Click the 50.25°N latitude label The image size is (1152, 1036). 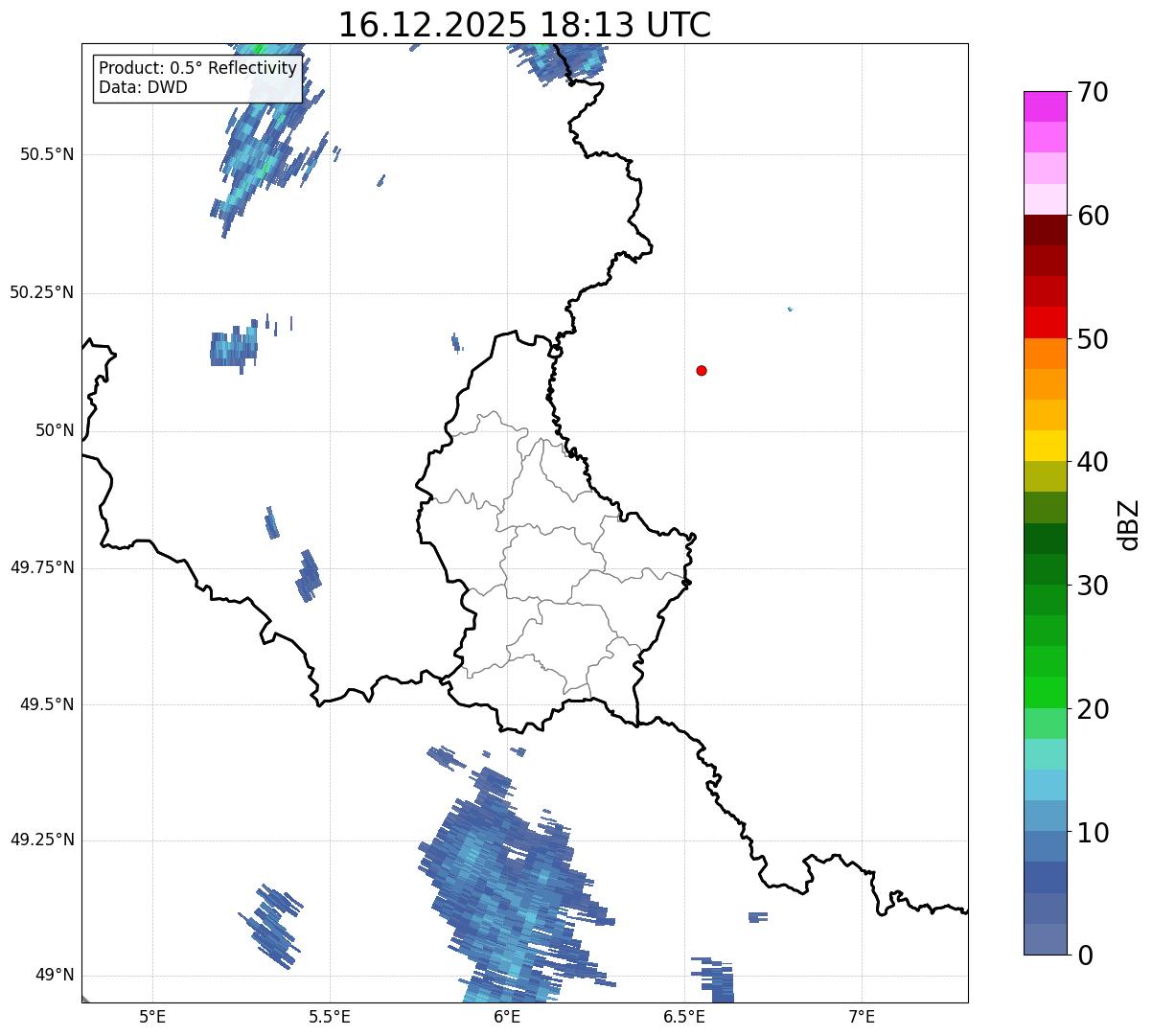point(41,292)
